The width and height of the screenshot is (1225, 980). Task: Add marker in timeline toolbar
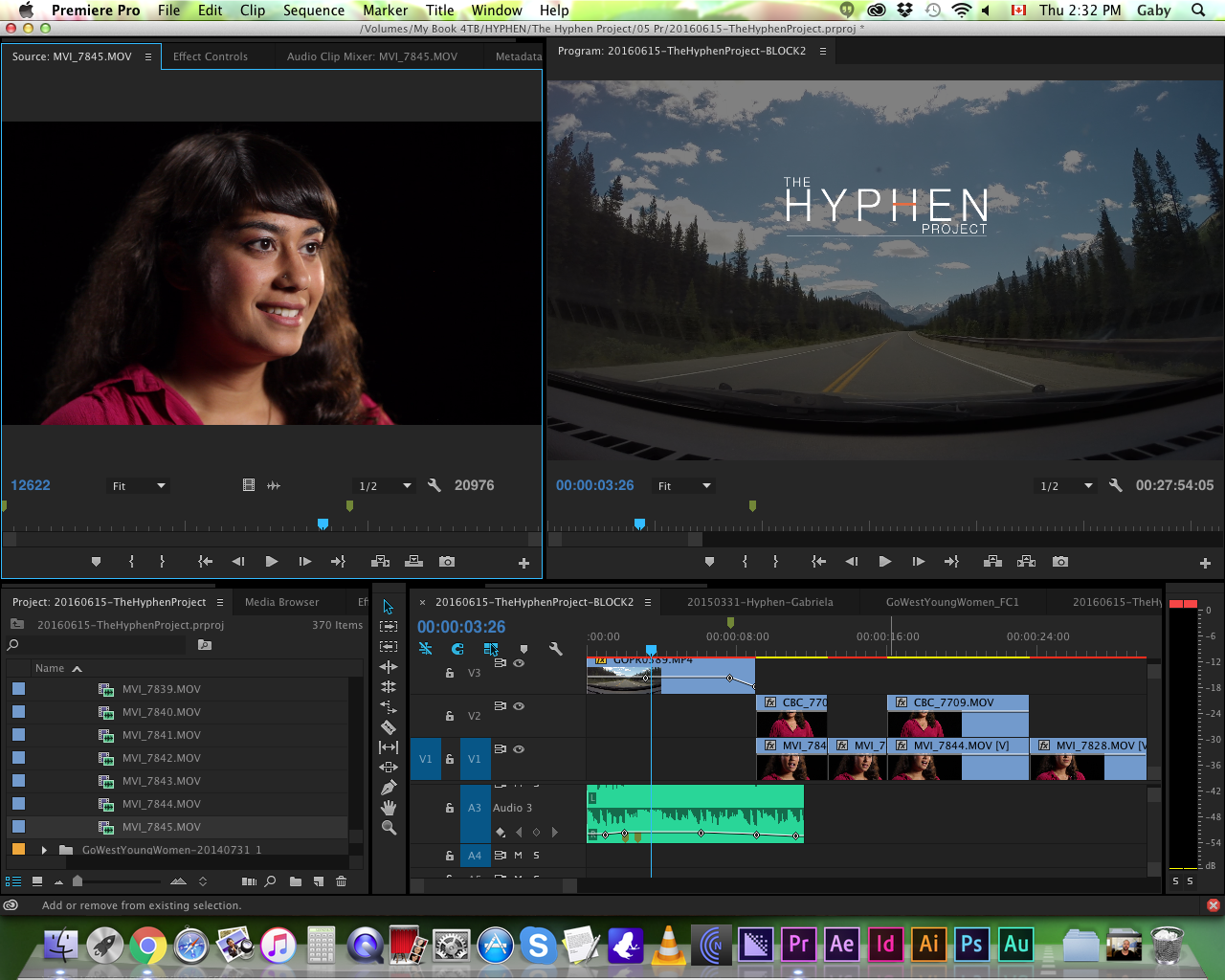coord(523,649)
